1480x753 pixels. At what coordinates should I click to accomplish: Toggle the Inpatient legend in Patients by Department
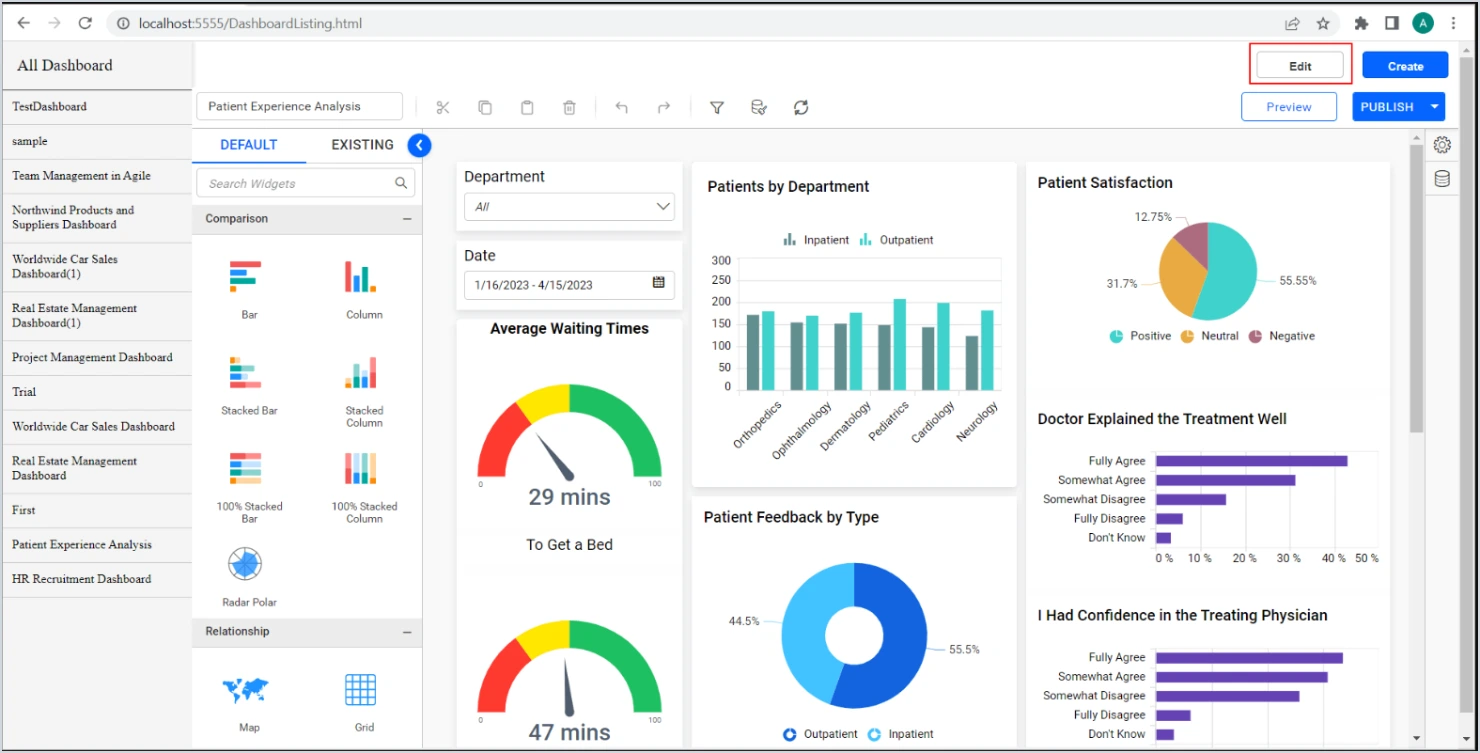816,240
